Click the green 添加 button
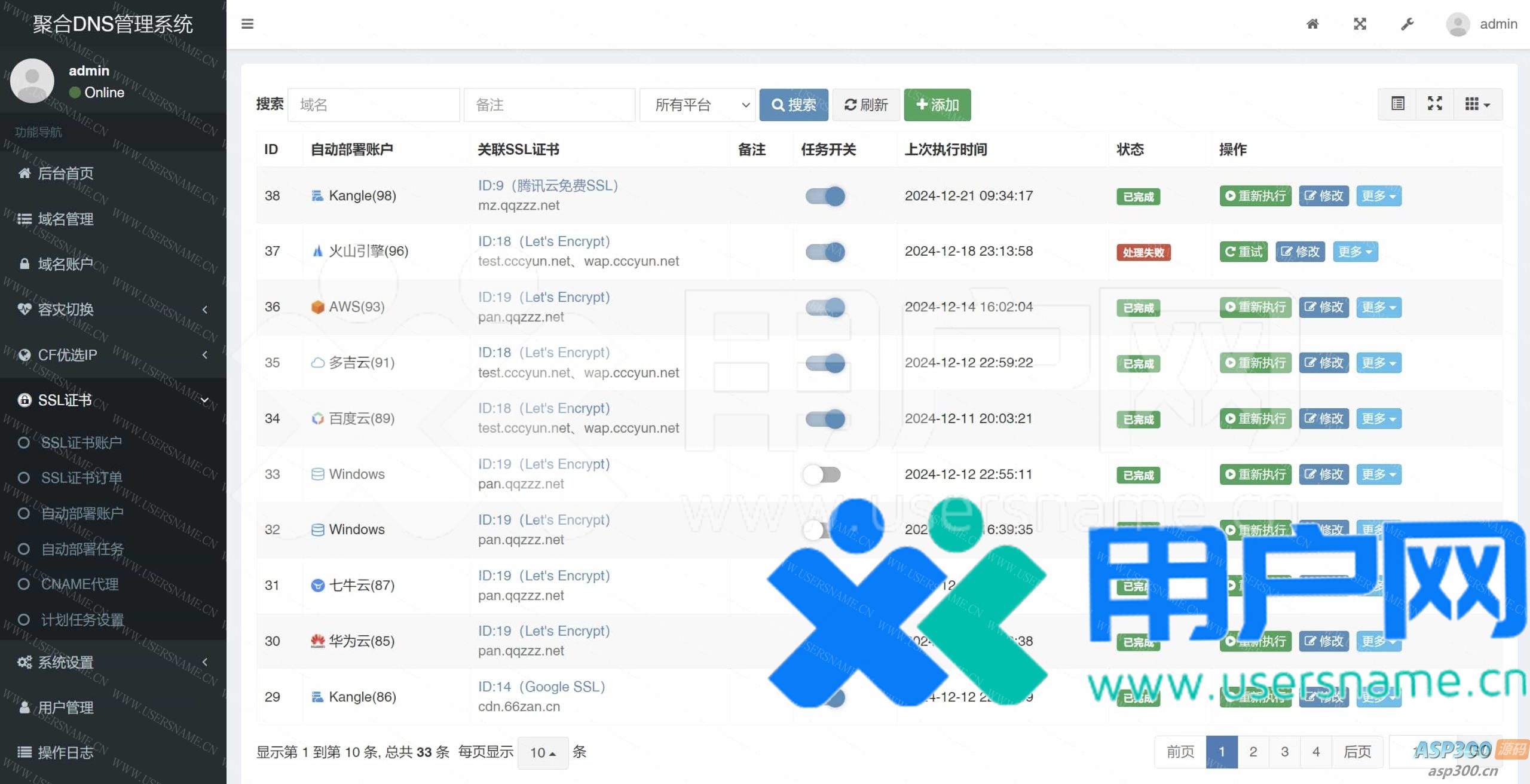 coord(937,105)
